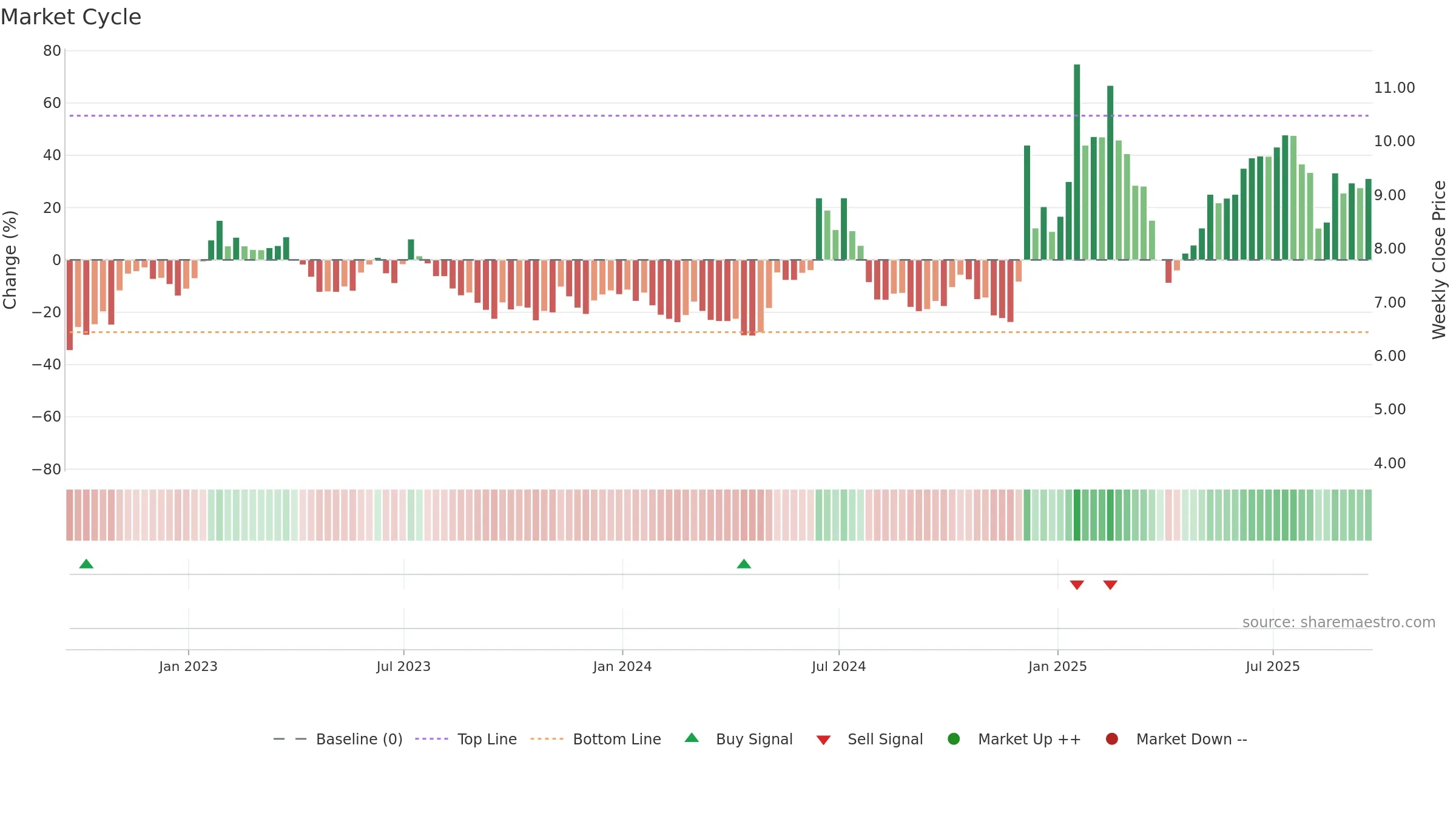Click the green Market Up circle in the legend
Viewport: 1456px width, 819px height.
coord(954,739)
